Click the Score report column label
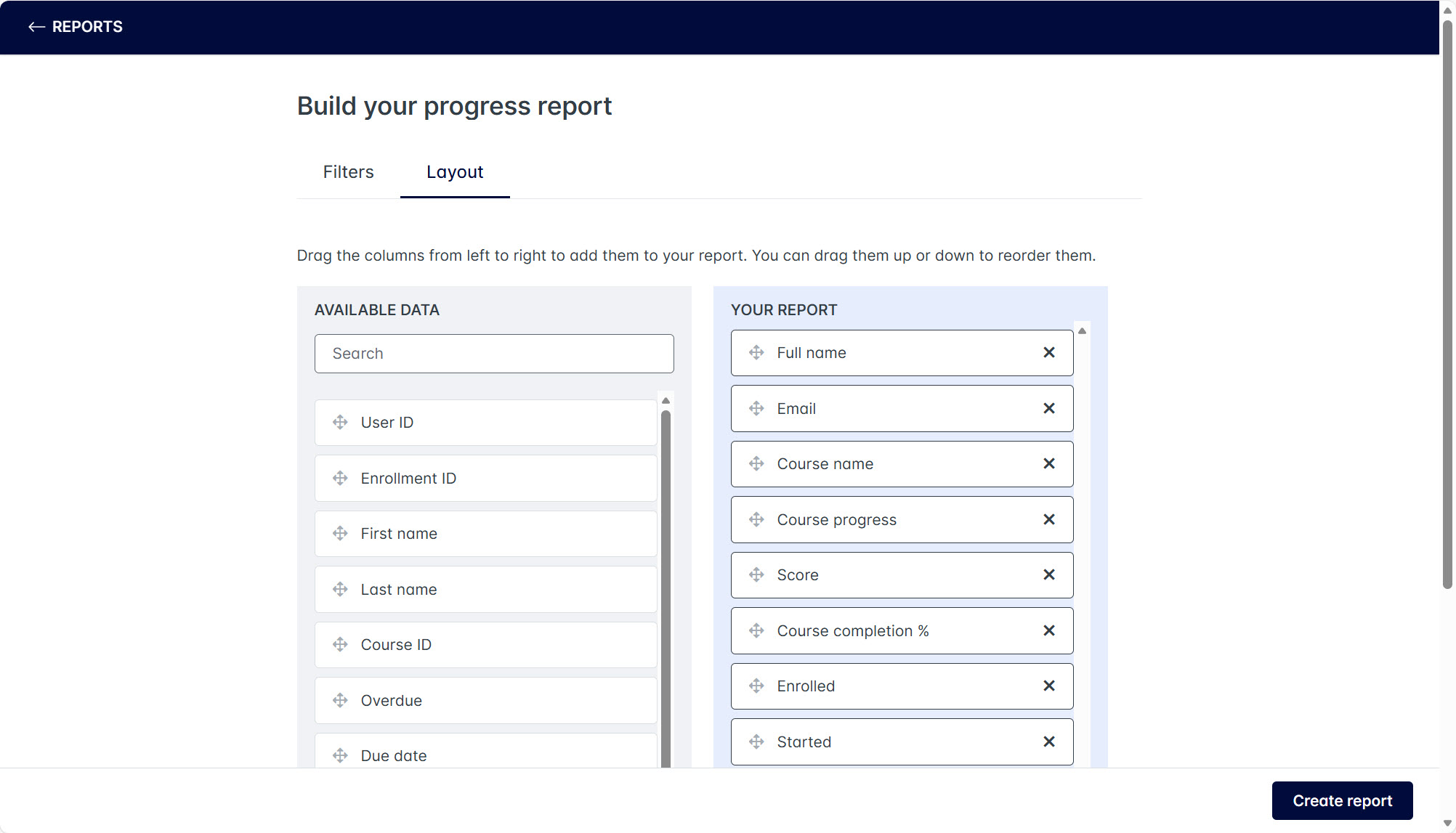 [x=798, y=575]
